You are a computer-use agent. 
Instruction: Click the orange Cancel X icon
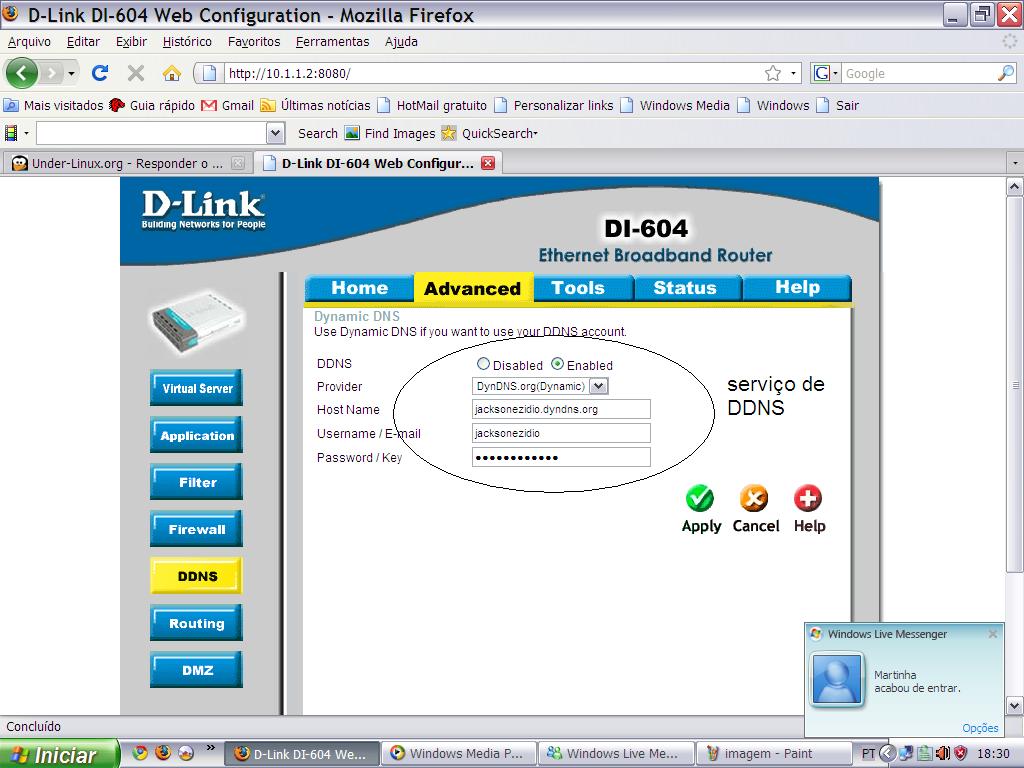click(754, 499)
